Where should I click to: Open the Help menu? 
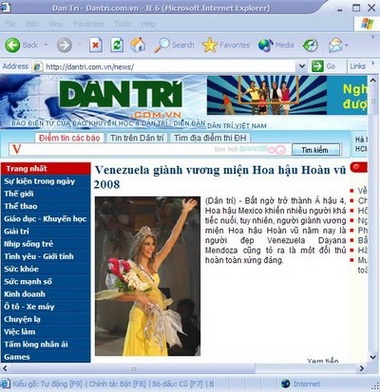(x=148, y=24)
